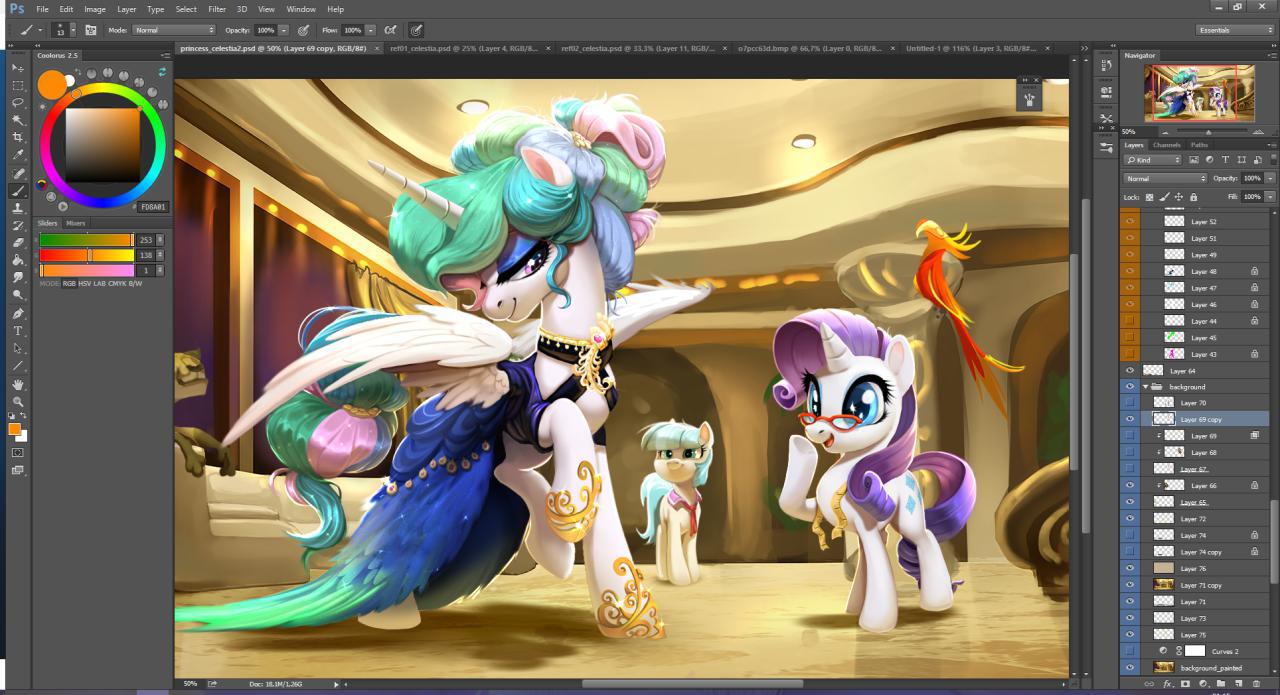The image size is (1280, 695).
Task: Hide Layer 48 visibility eye
Action: [1130, 271]
